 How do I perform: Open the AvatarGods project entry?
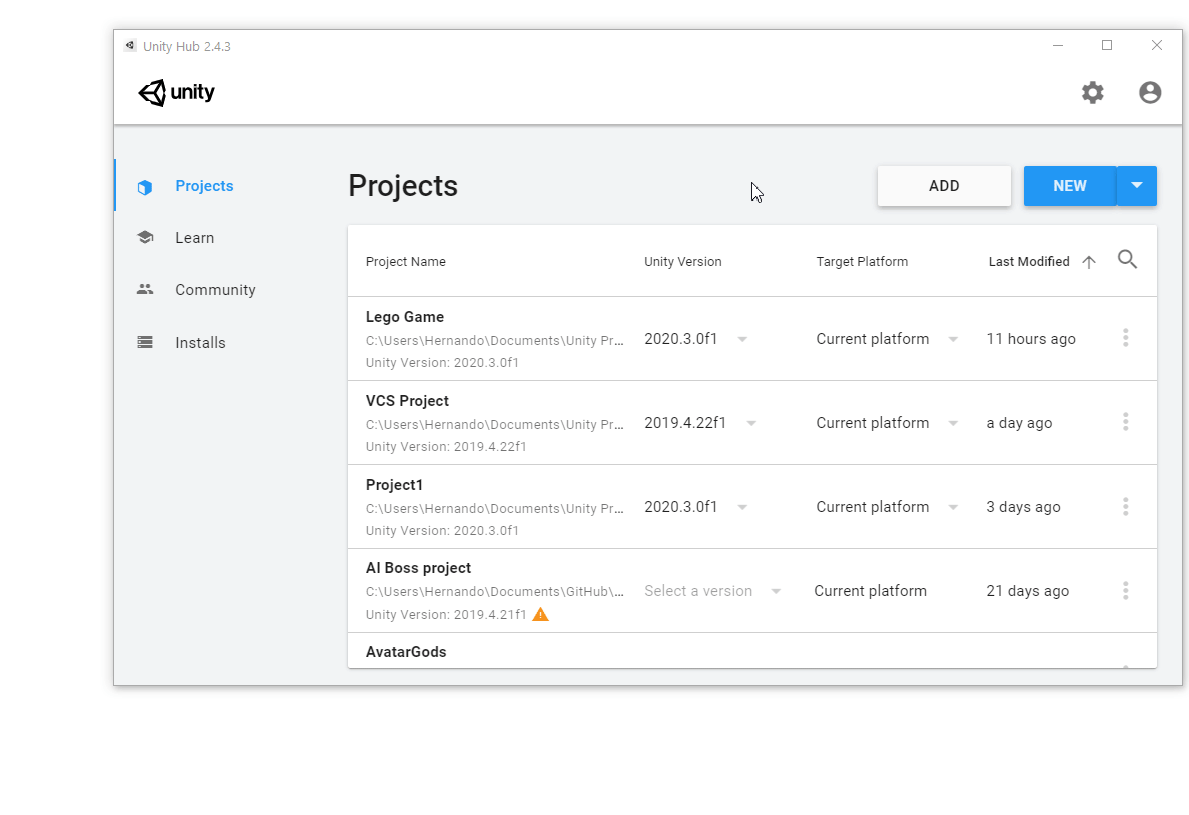[406, 652]
